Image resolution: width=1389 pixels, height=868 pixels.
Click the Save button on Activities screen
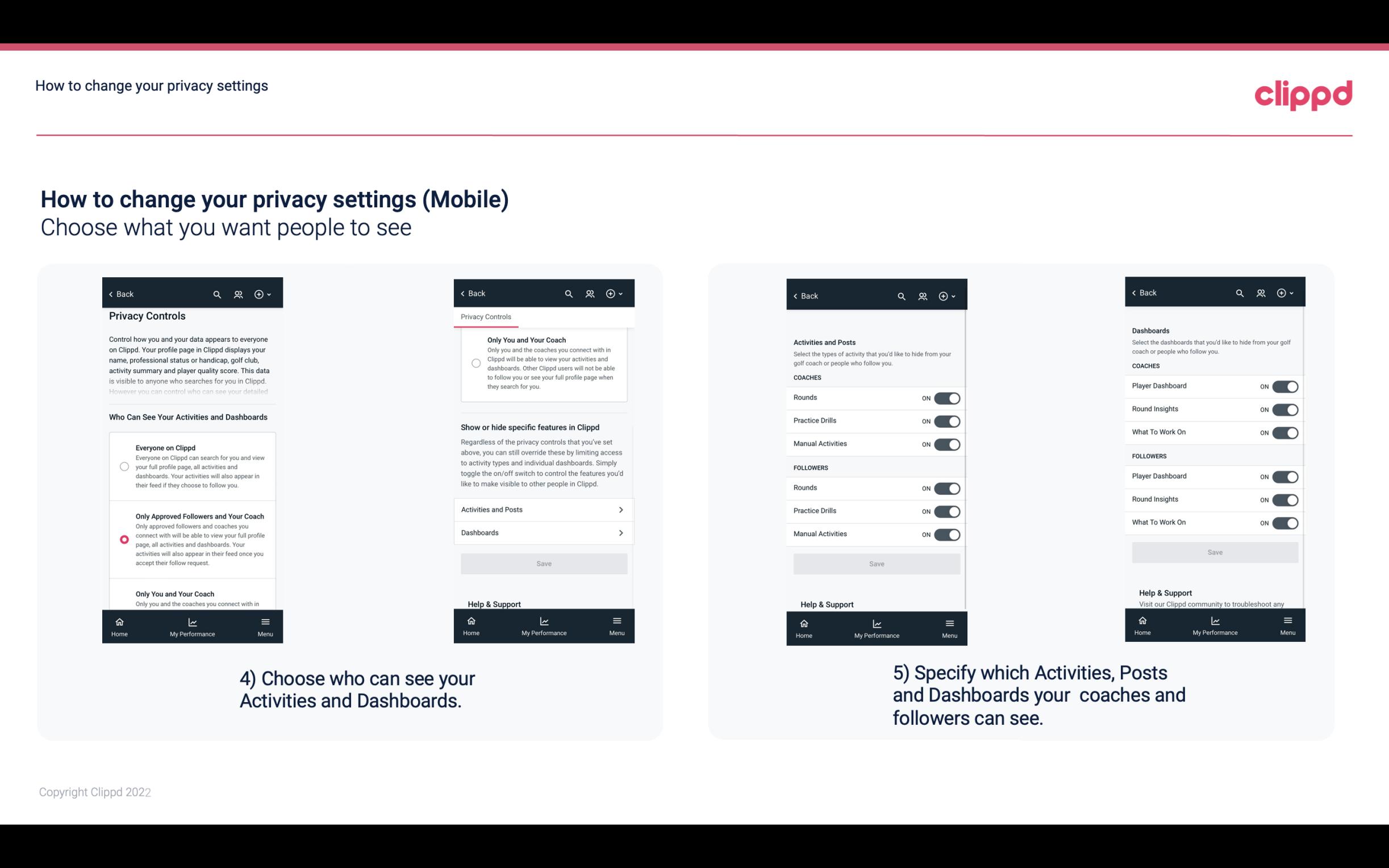(x=876, y=563)
